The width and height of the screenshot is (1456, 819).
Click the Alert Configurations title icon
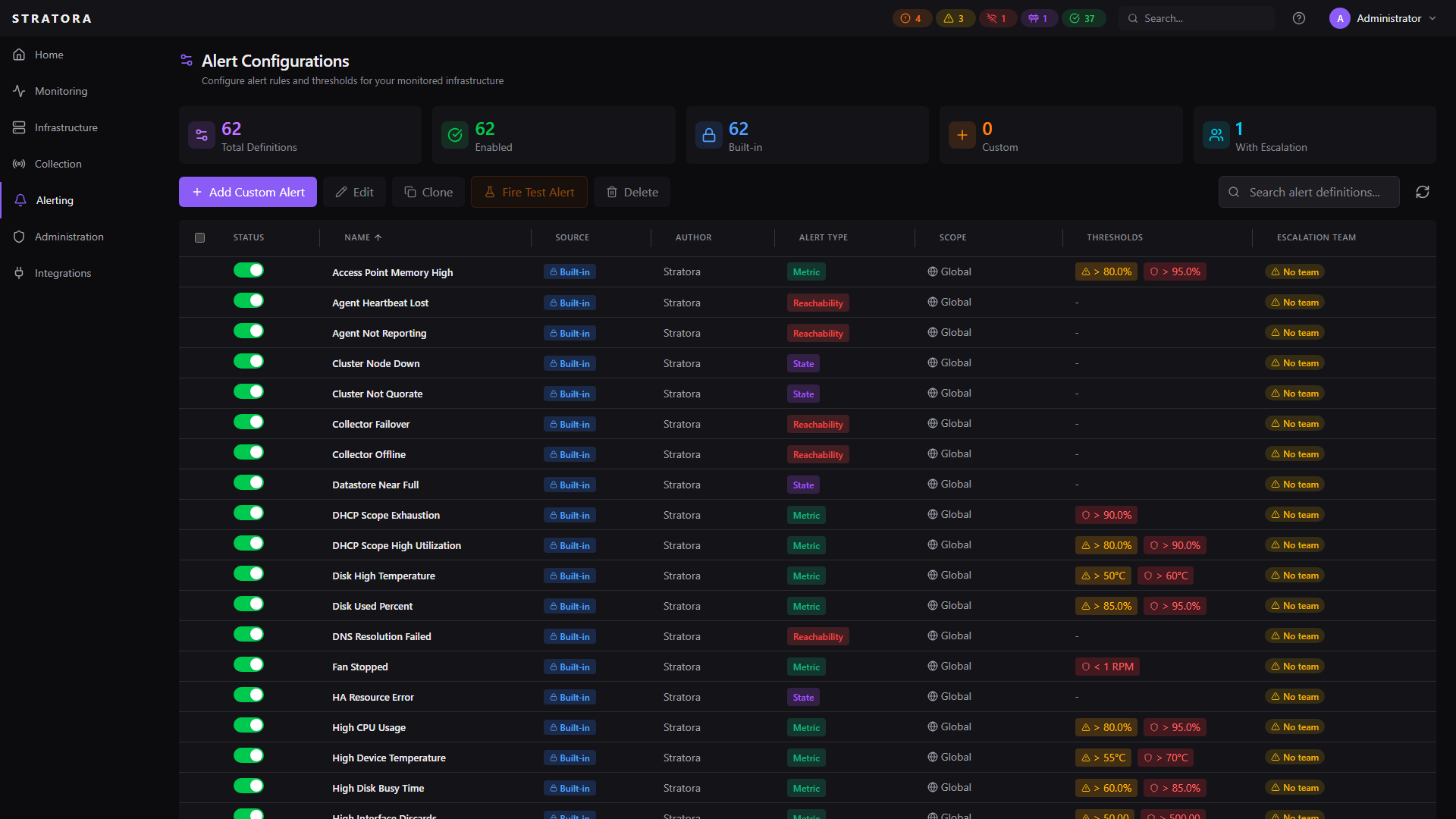pos(187,60)
